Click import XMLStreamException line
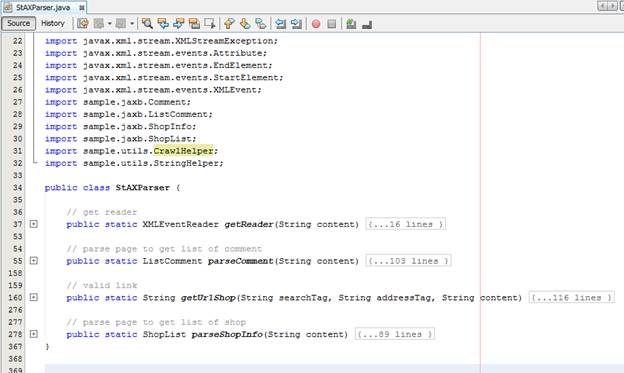624x373 pixels. [x=162, y=41]
